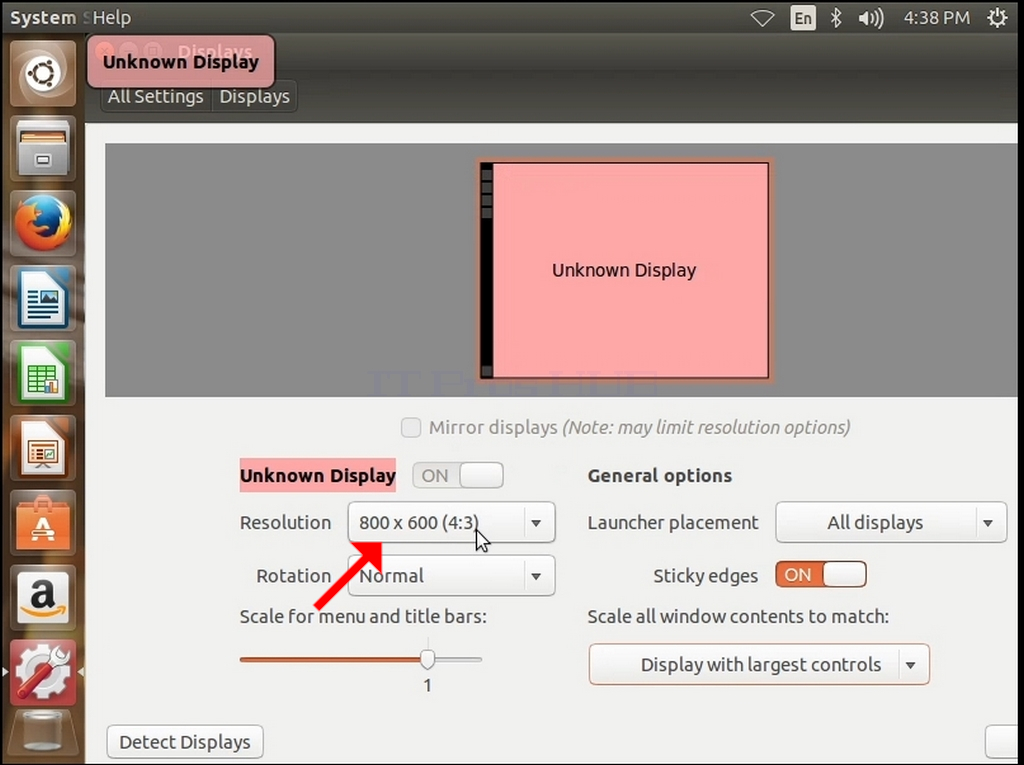Screen dimensions: 1024x765
Task: Check the Mirror displays checkbox
Action: [x=411, y=428]
